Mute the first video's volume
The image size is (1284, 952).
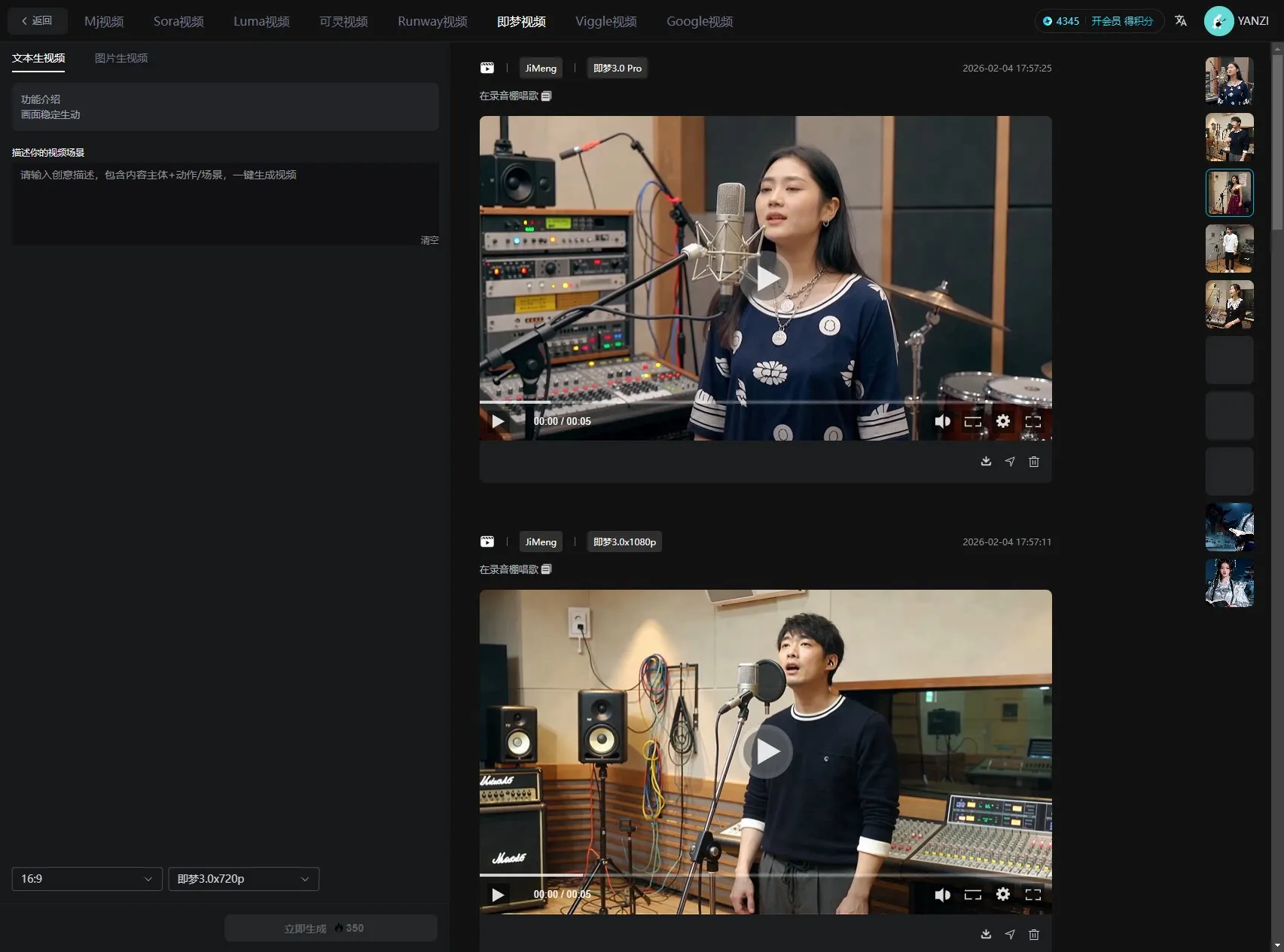tap(942, 421)
